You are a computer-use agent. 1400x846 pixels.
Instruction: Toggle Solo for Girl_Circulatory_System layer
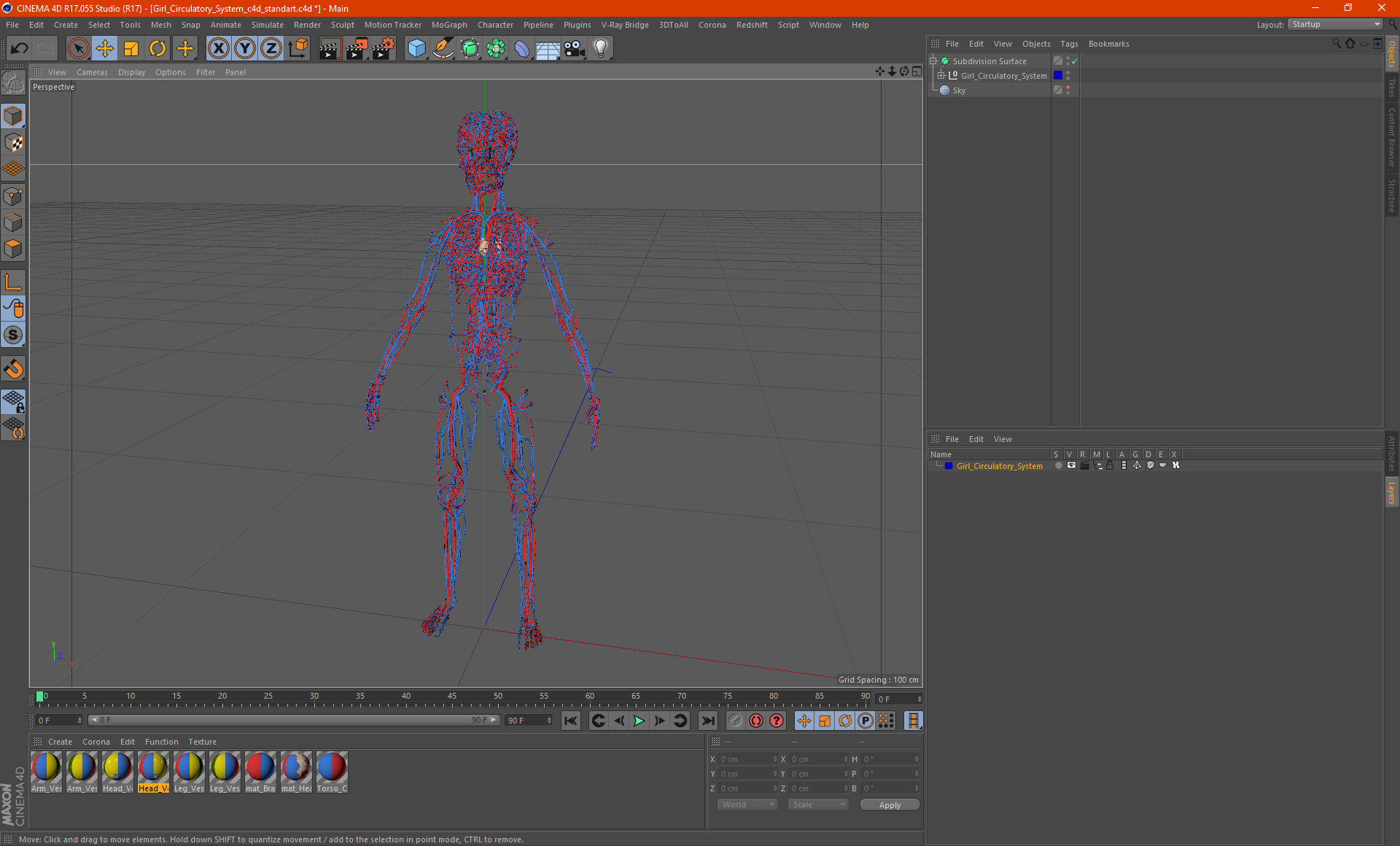[x=1058, y=465]
